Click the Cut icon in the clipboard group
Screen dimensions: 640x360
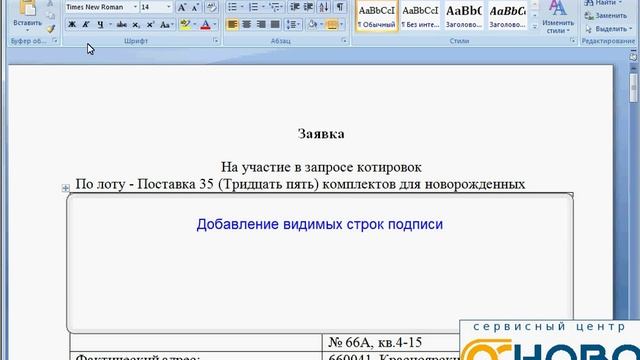pyautogui.click(x=50, y=4)
